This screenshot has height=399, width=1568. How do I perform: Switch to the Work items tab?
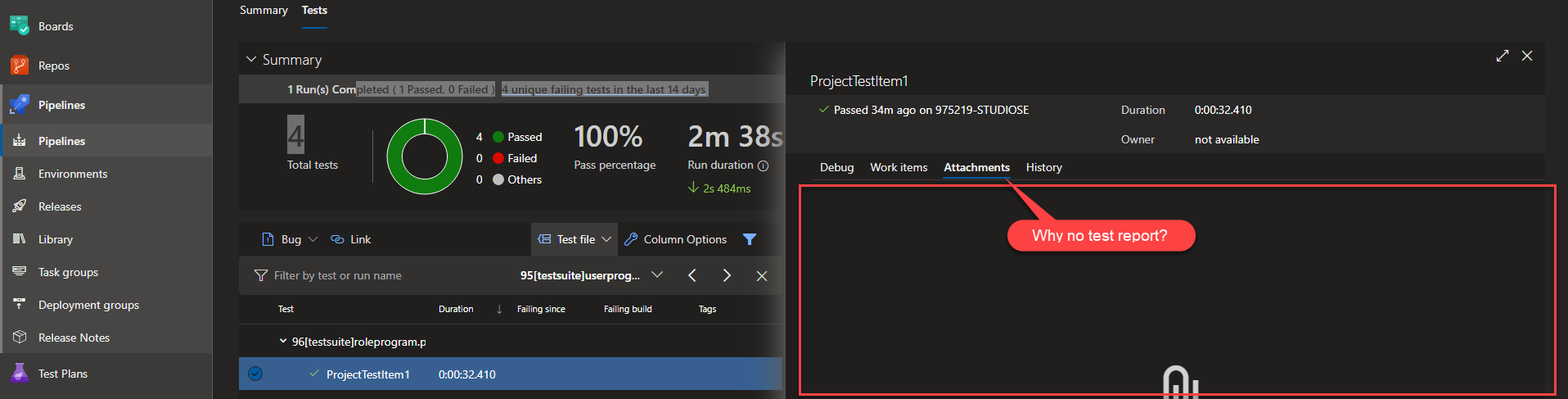click(898, 167)
